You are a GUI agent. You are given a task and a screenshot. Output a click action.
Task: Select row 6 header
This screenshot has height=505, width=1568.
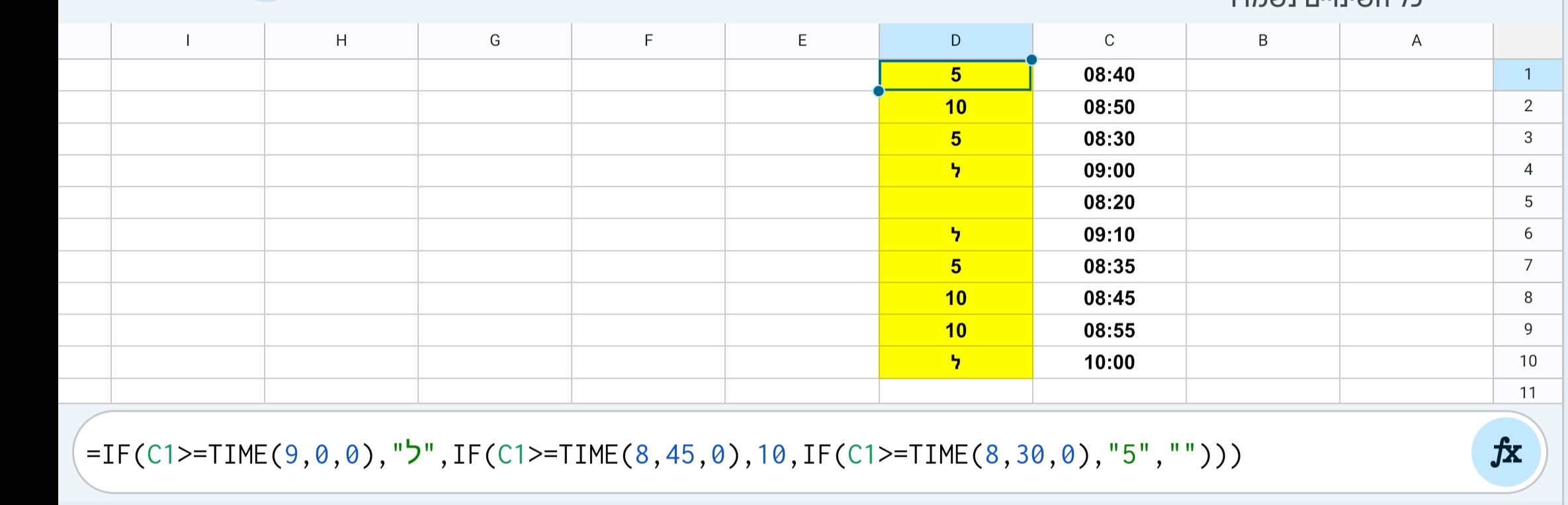[1528, 234]
